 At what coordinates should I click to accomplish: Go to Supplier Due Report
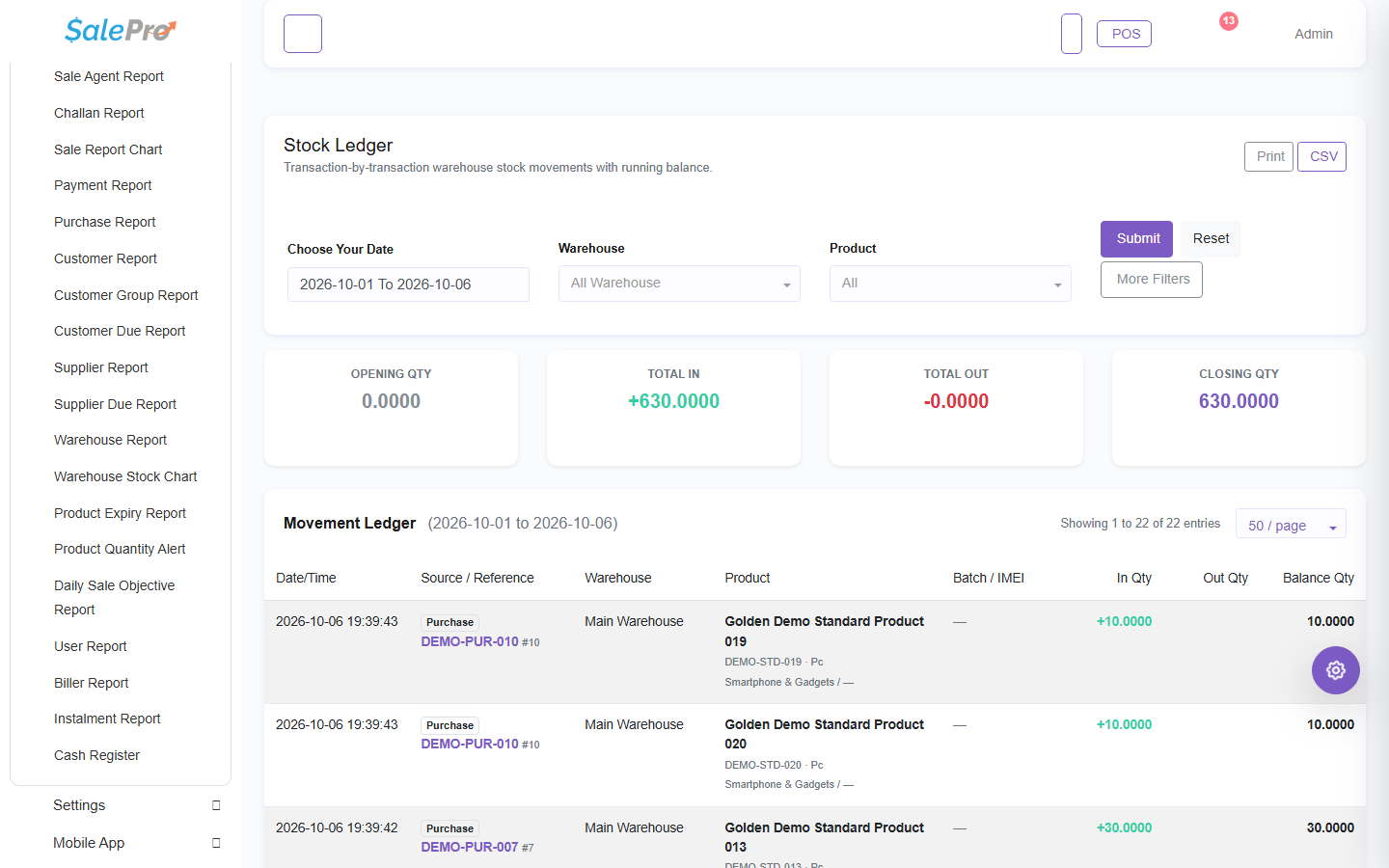pos(116,404)
